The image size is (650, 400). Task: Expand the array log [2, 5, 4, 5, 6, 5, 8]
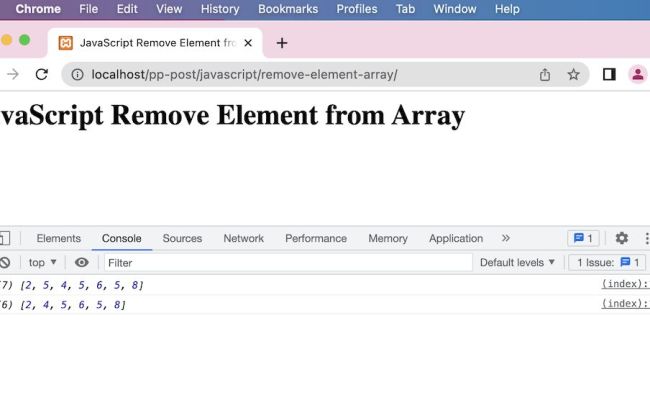(82, 285)
